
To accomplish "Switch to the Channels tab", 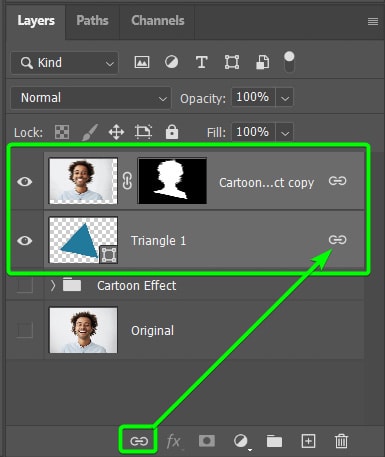I will click(x=158, y=20).
